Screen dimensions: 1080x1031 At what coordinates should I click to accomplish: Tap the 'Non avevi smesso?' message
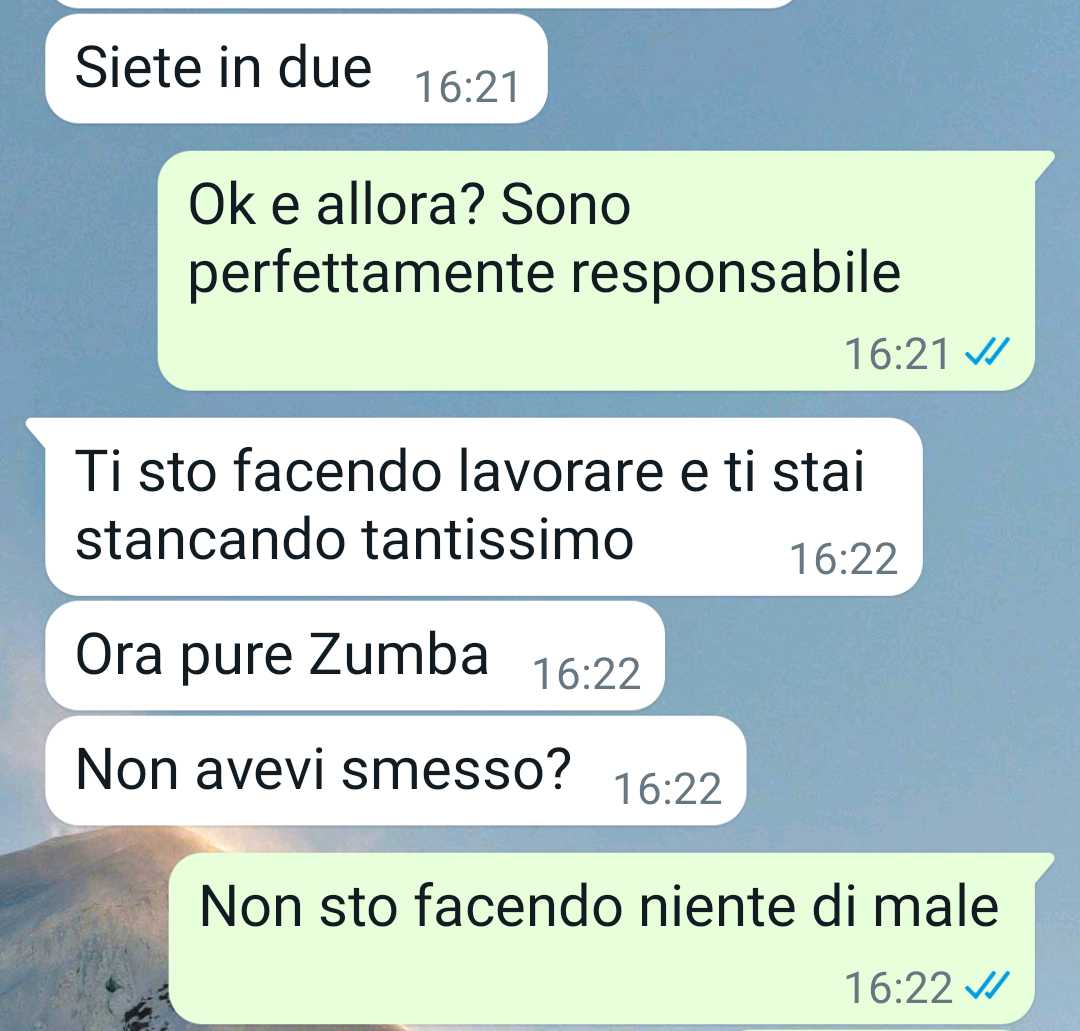(395, 770)
